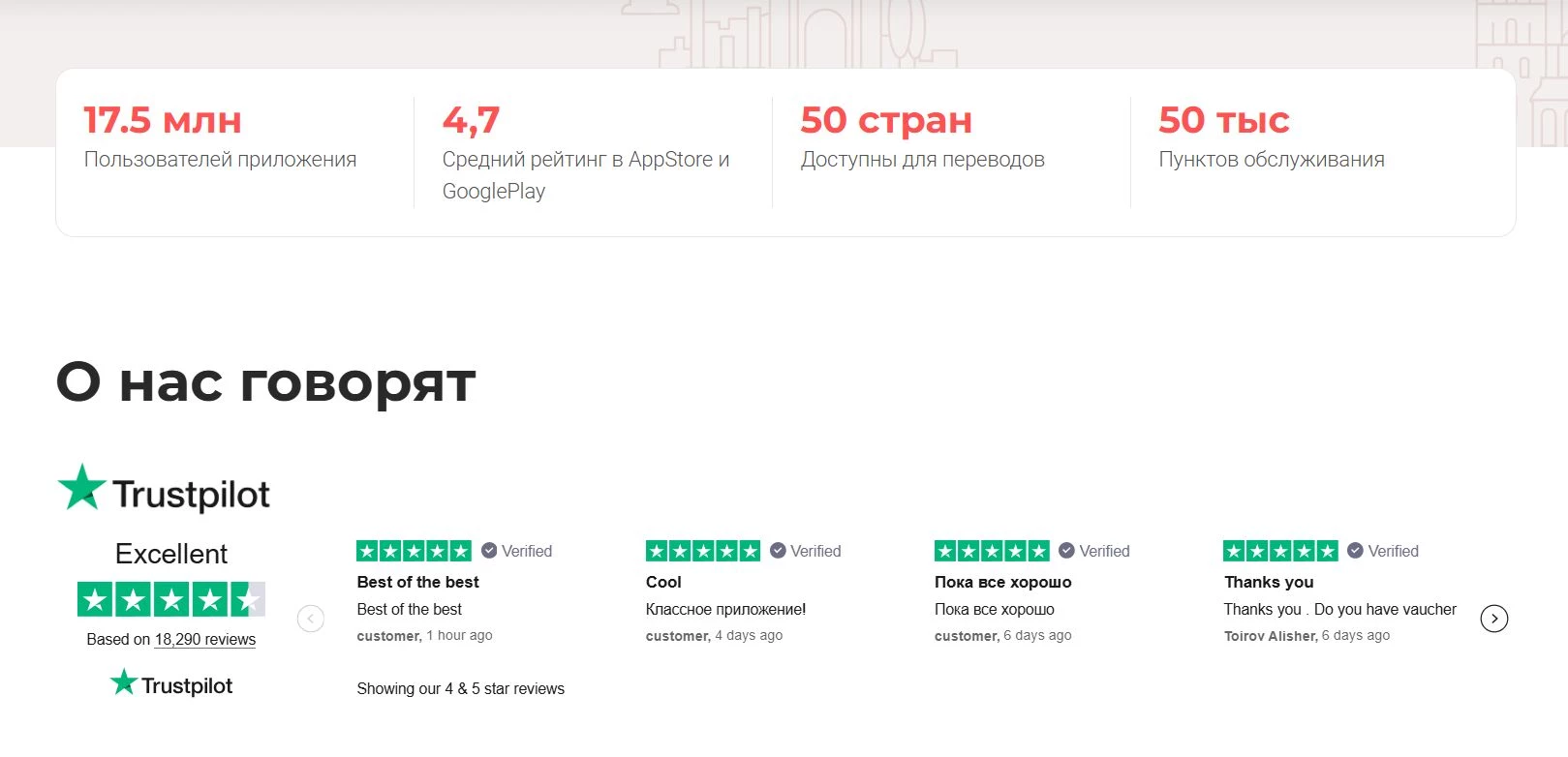1568x757 pixels.
Task: Click the stars above Thanks you review
Action: click(1279, 551)
